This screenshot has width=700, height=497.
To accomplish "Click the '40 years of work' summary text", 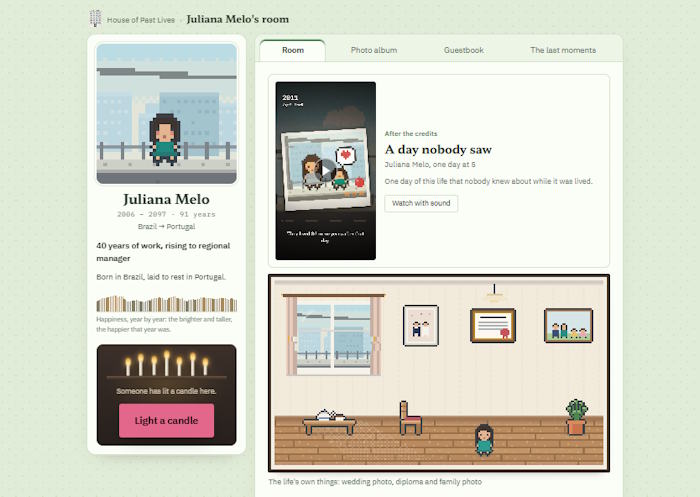I will click(x=163, y=252).
